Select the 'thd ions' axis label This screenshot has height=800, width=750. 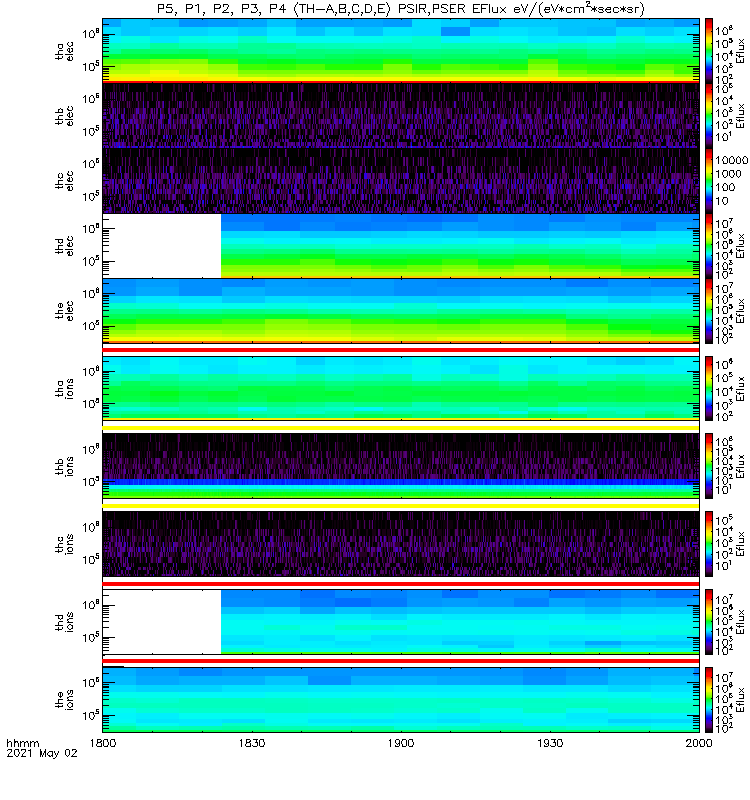pyautogui.click(x=64, y=622)
